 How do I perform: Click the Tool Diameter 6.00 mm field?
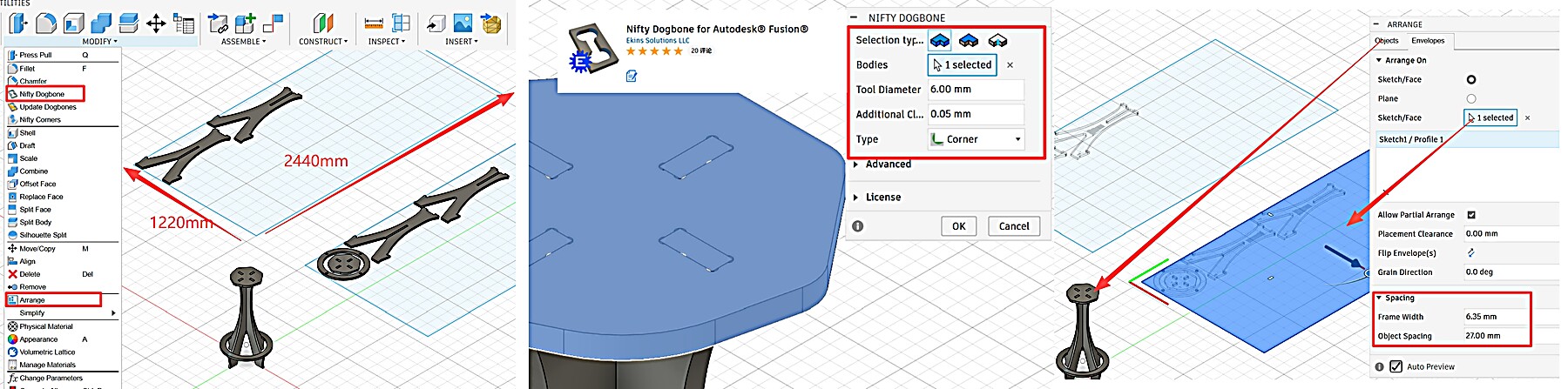pyautogui.click(x=976, y=90)
